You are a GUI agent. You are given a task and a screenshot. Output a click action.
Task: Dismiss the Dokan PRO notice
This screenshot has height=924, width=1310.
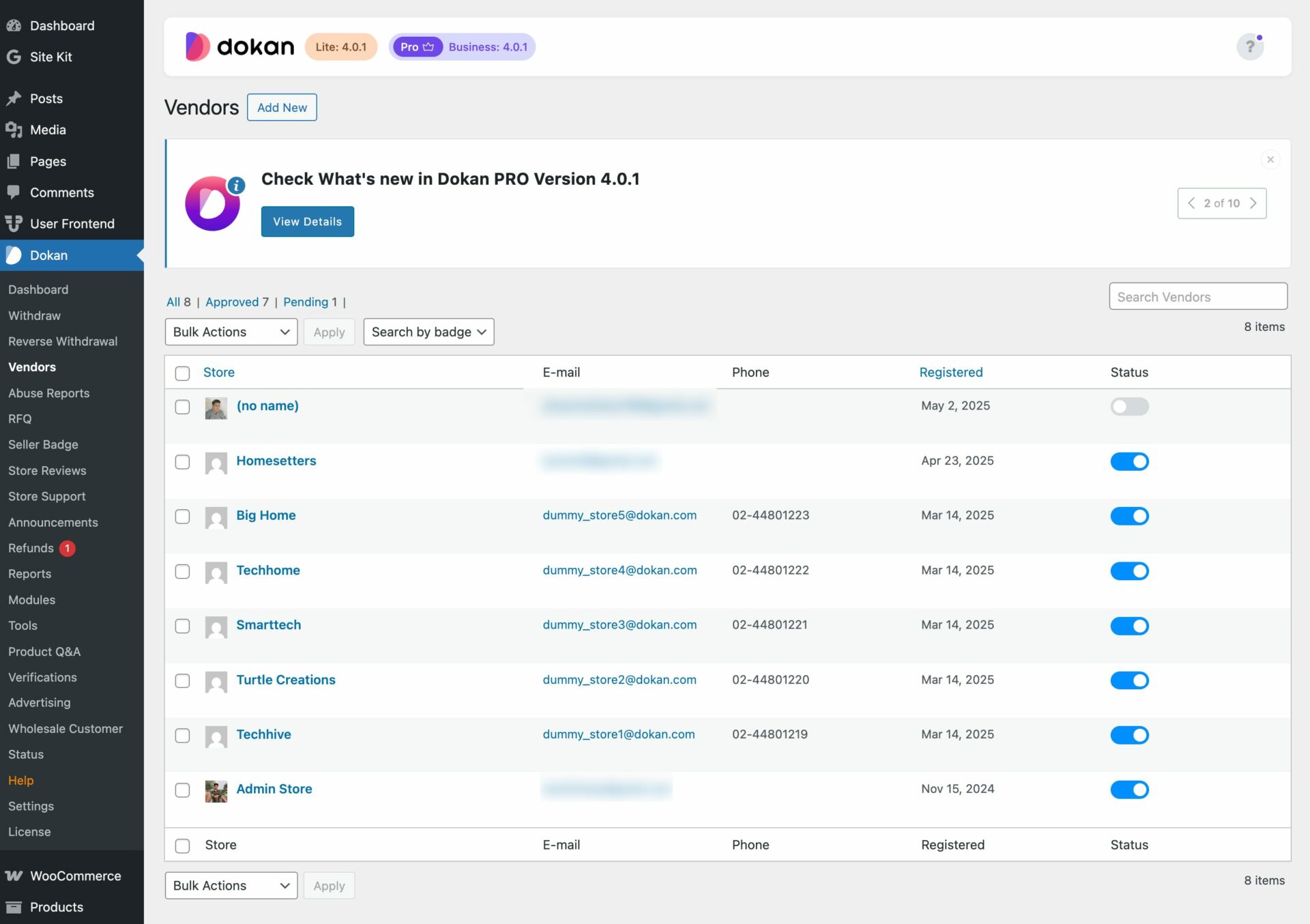pos(1270,160)
